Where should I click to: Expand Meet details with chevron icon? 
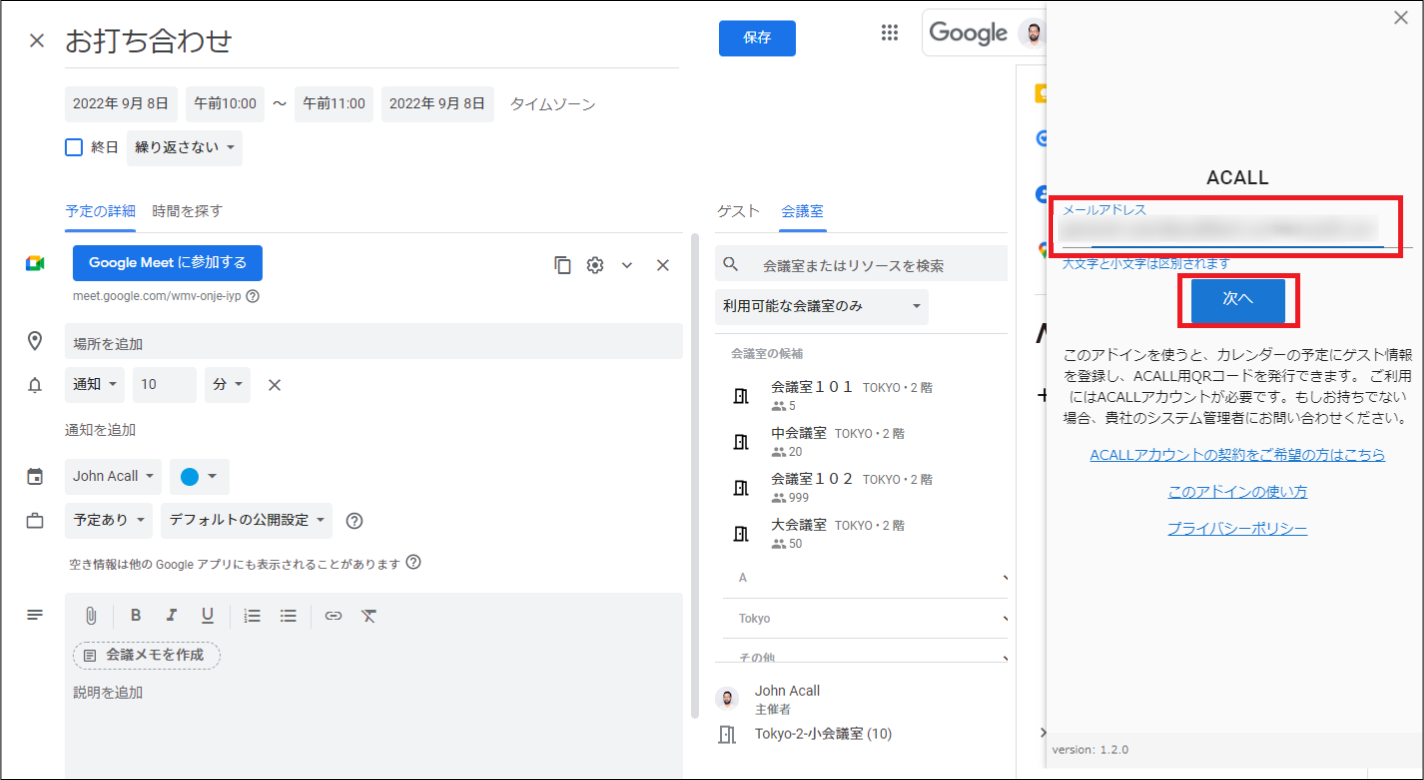click(x=627, y=265)
